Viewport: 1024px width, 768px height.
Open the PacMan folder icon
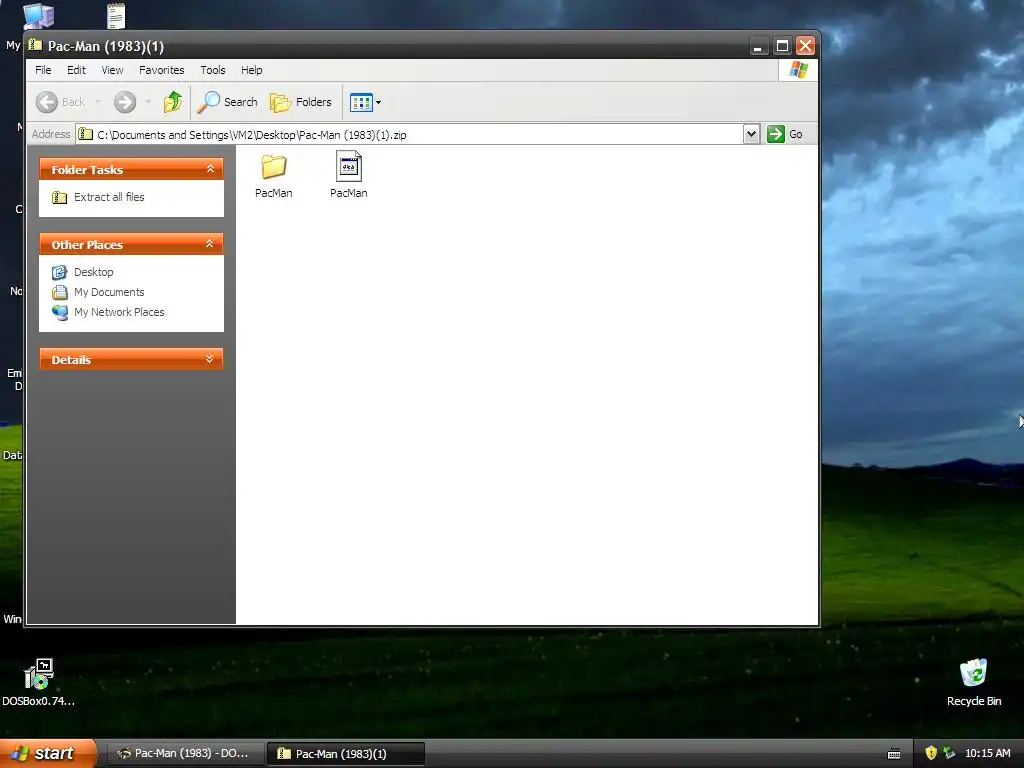[x=274, y=168]
